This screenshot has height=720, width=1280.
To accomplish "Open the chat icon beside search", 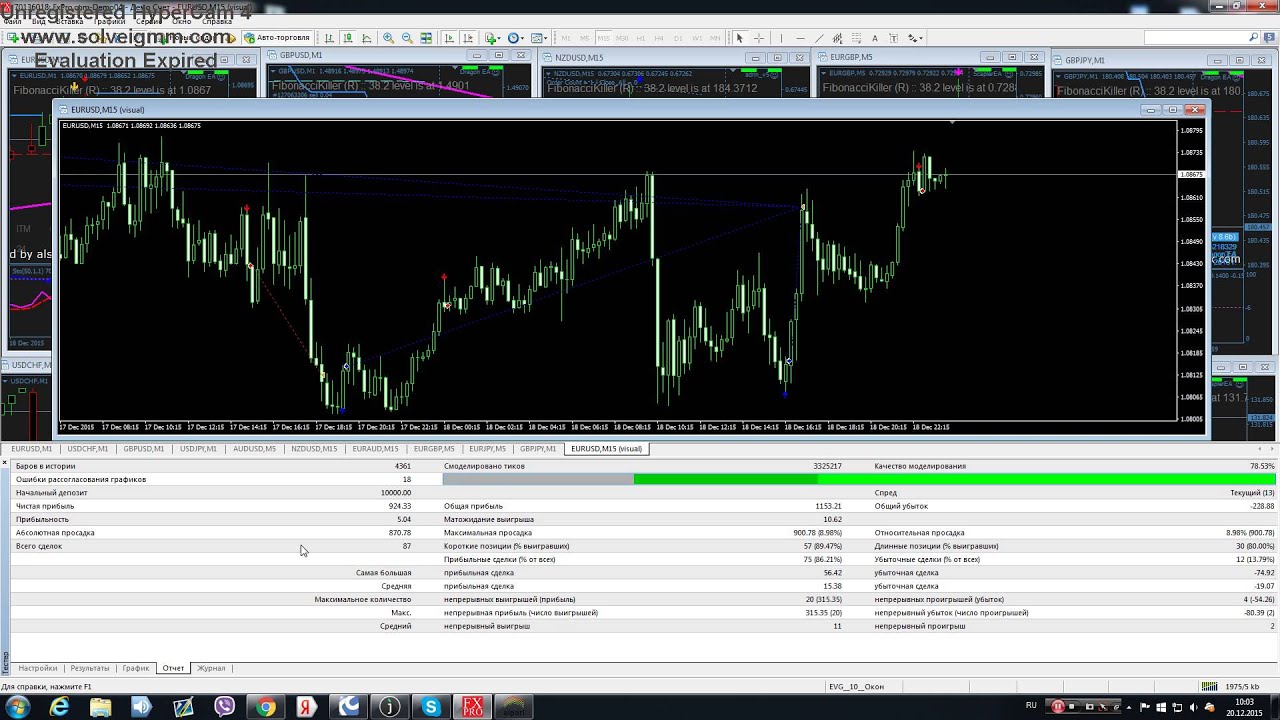I will pyautogui.click(x=1269, y=38).
